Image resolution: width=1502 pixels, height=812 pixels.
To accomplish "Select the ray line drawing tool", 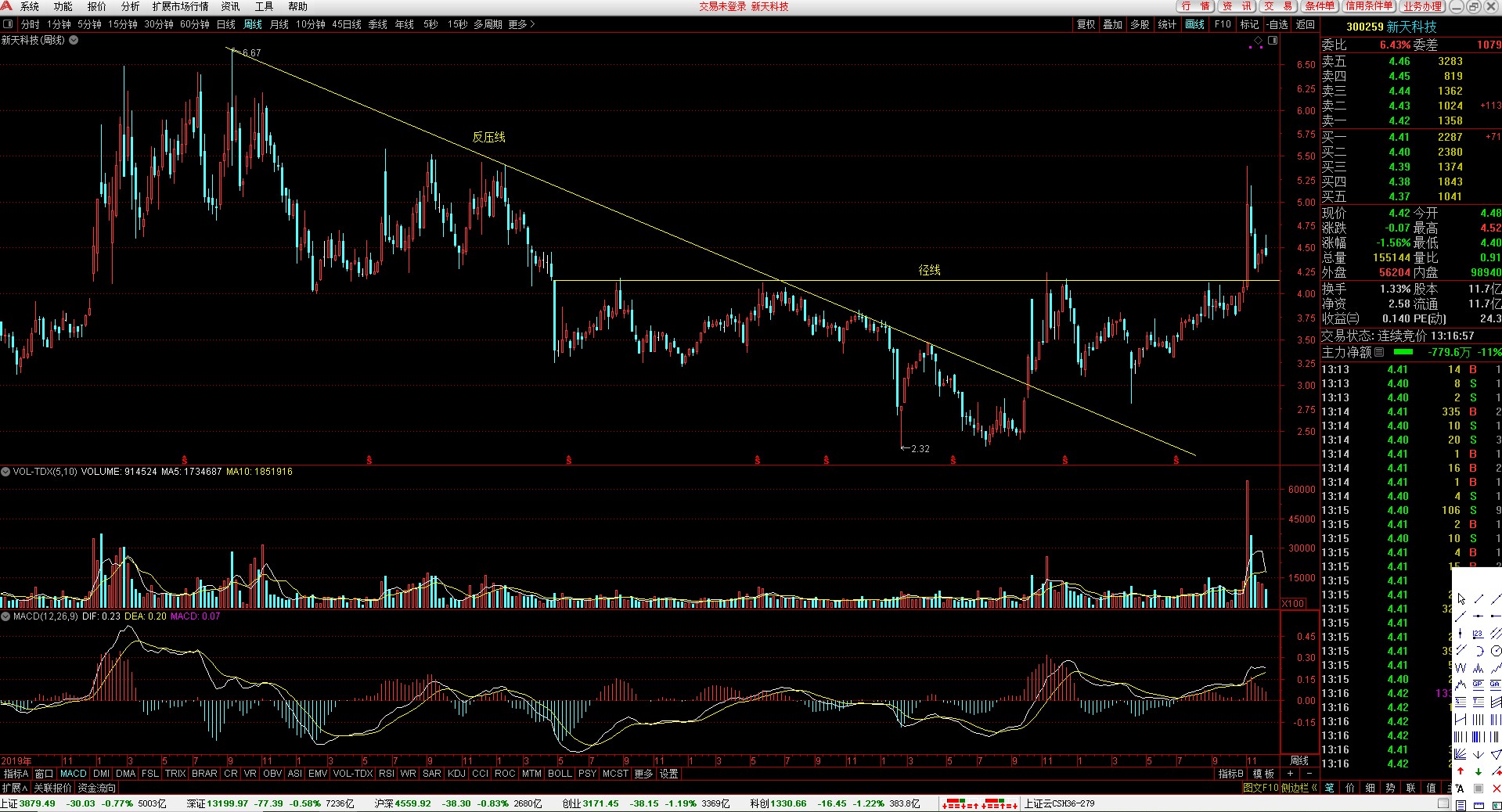I will click(1461, 616).
